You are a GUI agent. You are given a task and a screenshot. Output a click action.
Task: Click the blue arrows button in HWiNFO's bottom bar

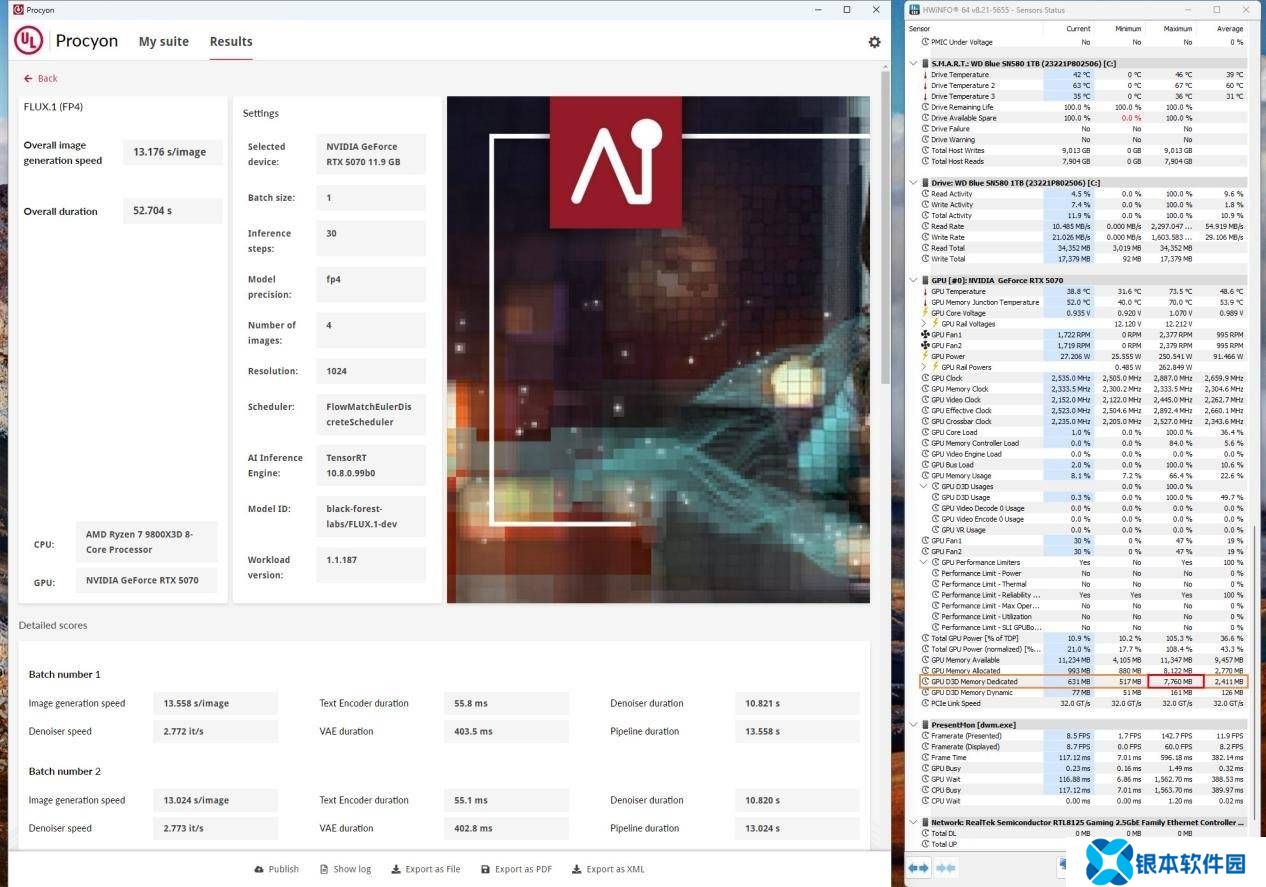[x=918, y=868]
